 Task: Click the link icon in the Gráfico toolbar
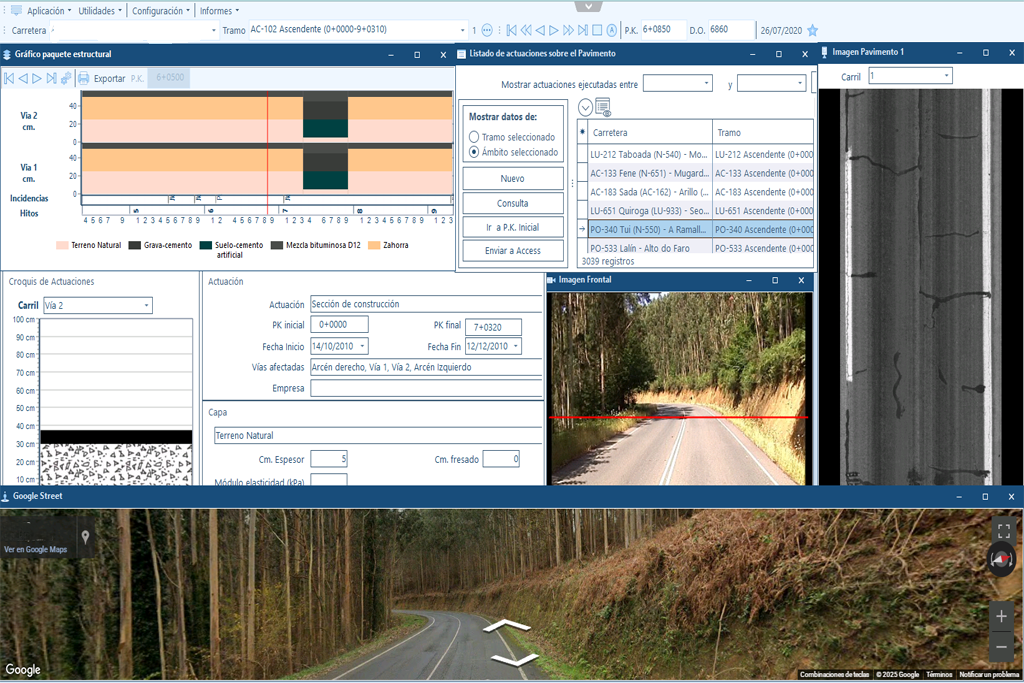click(66, 78)
